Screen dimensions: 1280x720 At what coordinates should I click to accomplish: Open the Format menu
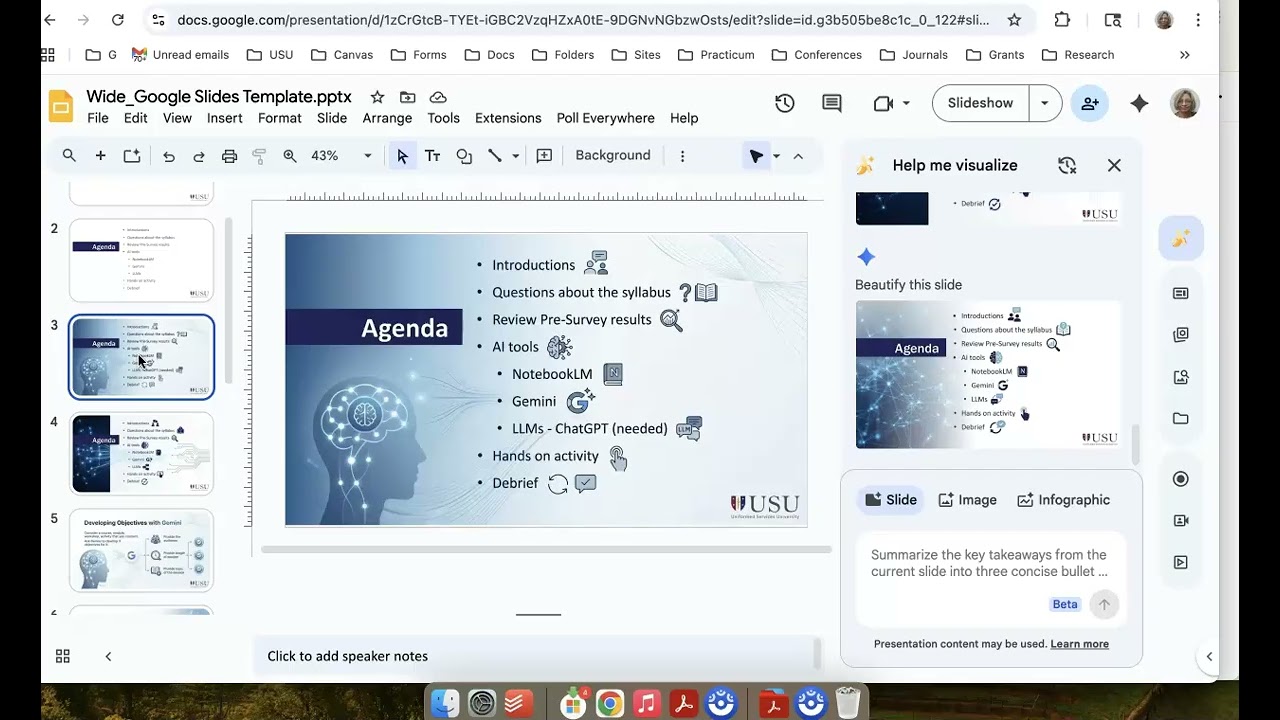coord(280,118)
